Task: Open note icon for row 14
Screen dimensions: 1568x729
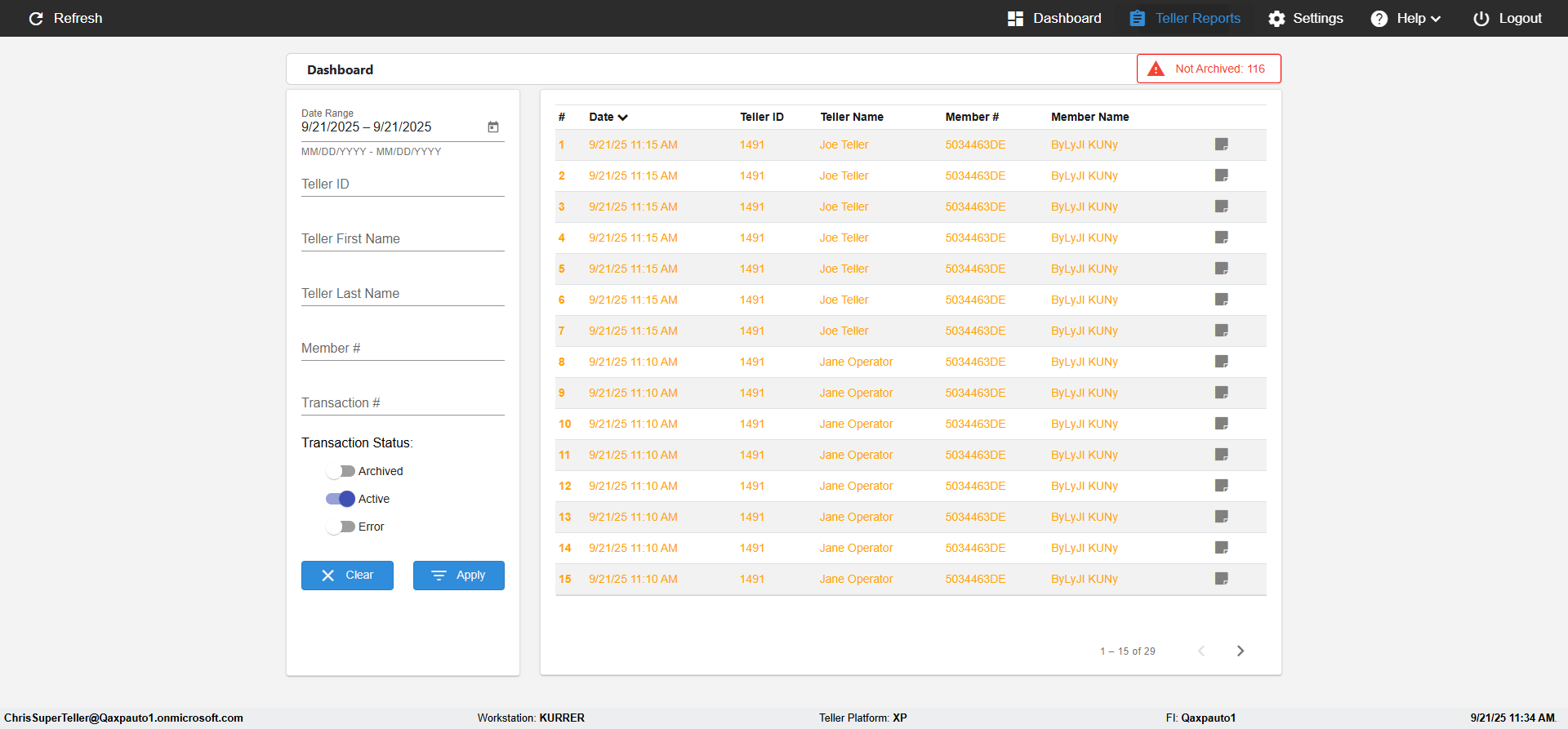Action: coord(1222,548)
